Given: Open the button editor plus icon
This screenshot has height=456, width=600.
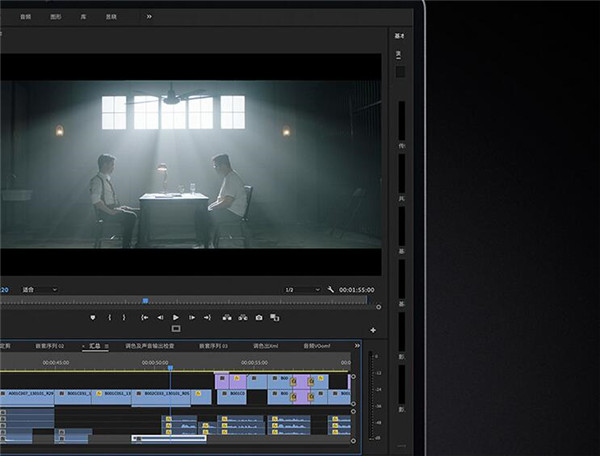Looking at the screenshot, I should pos(373,330).
